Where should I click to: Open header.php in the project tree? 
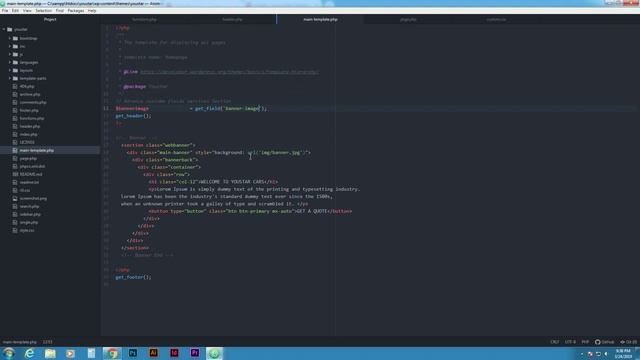[x=30, y=127]
